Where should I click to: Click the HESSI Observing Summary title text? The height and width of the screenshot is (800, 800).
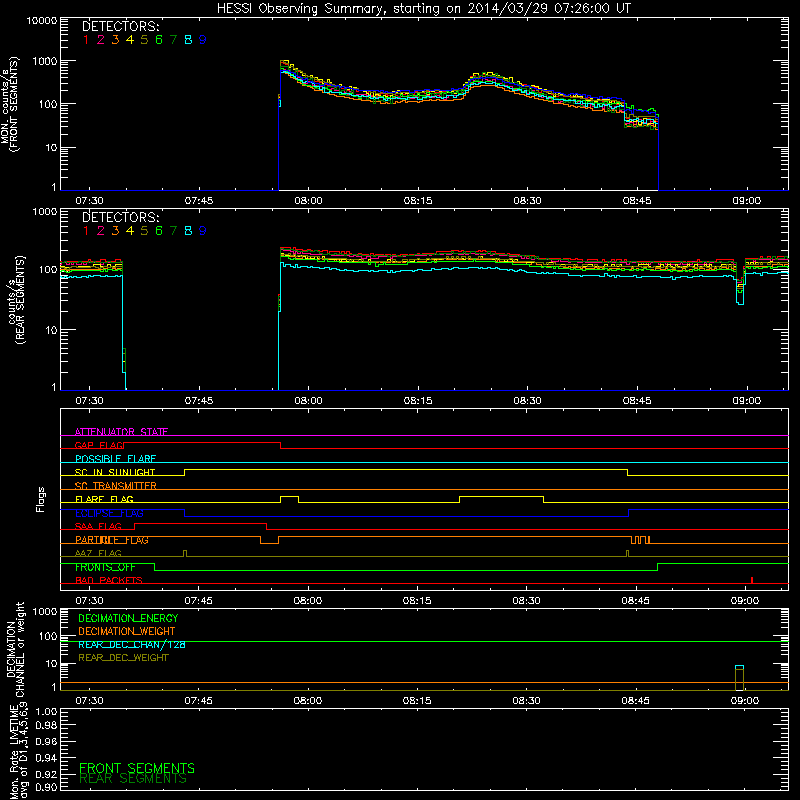pos(423,9)
